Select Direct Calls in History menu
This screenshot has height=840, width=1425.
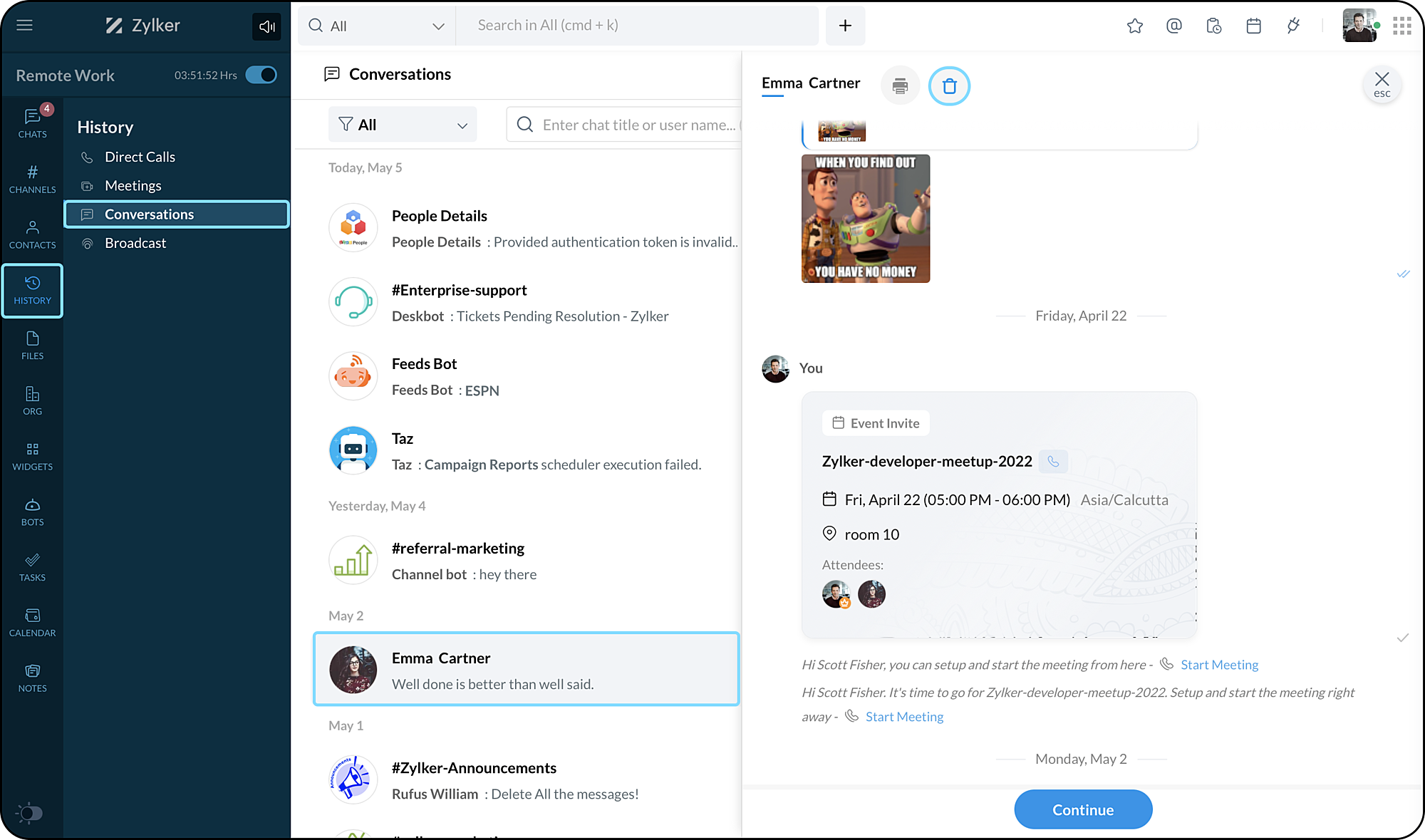coord(140,157)
